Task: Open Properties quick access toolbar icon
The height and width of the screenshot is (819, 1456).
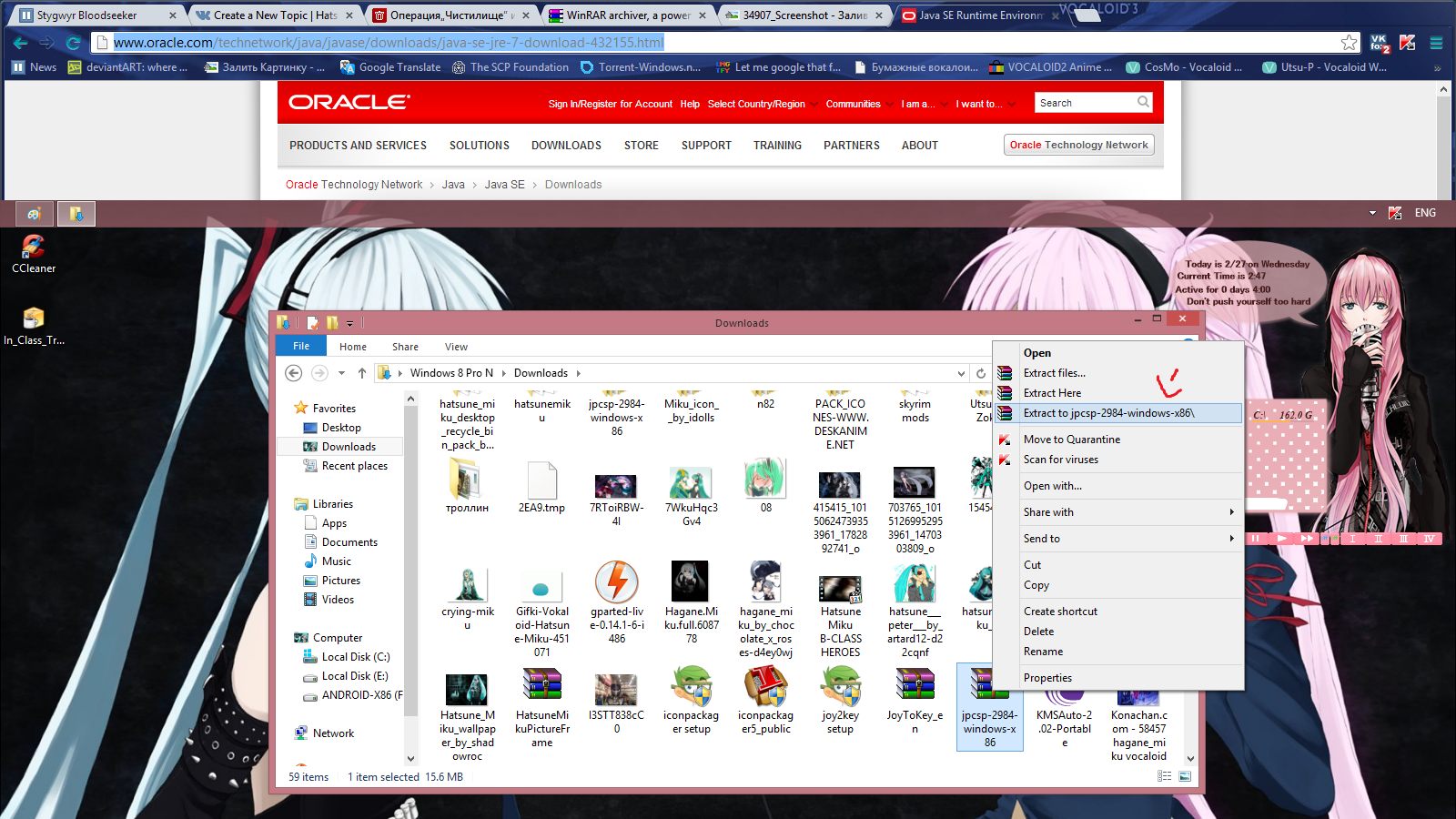Action: tap(312, 323)
